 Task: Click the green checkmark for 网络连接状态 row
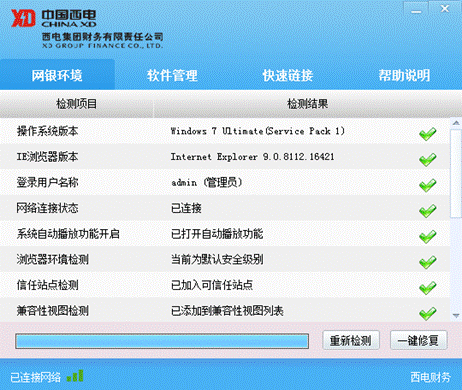[428, 211]
